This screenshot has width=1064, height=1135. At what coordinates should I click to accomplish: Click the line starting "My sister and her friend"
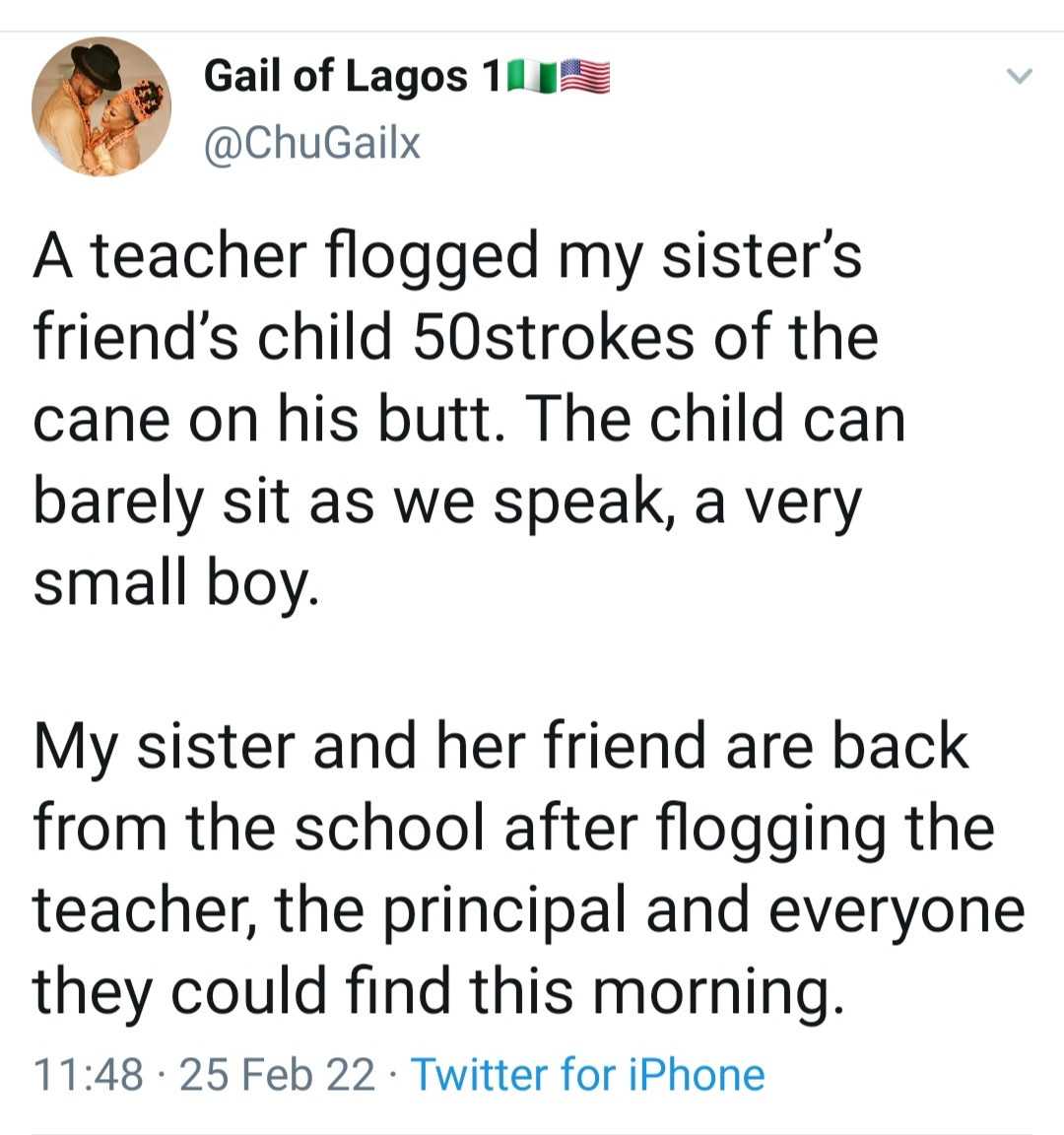pos(500,745)
